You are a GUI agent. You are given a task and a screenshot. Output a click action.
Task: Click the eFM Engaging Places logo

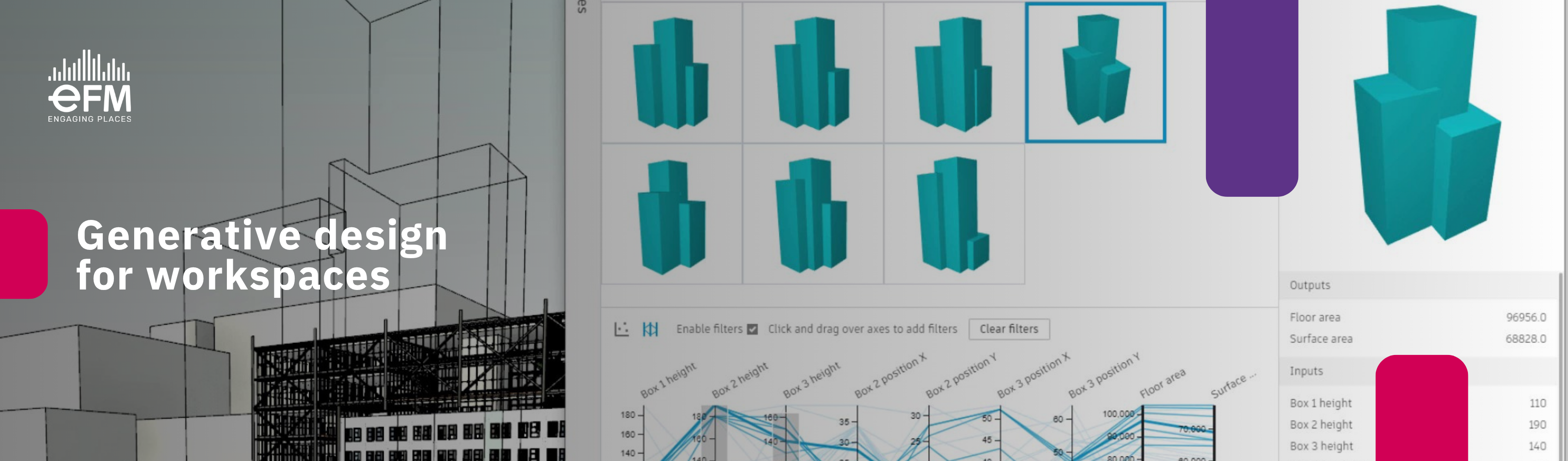point(89,86)
